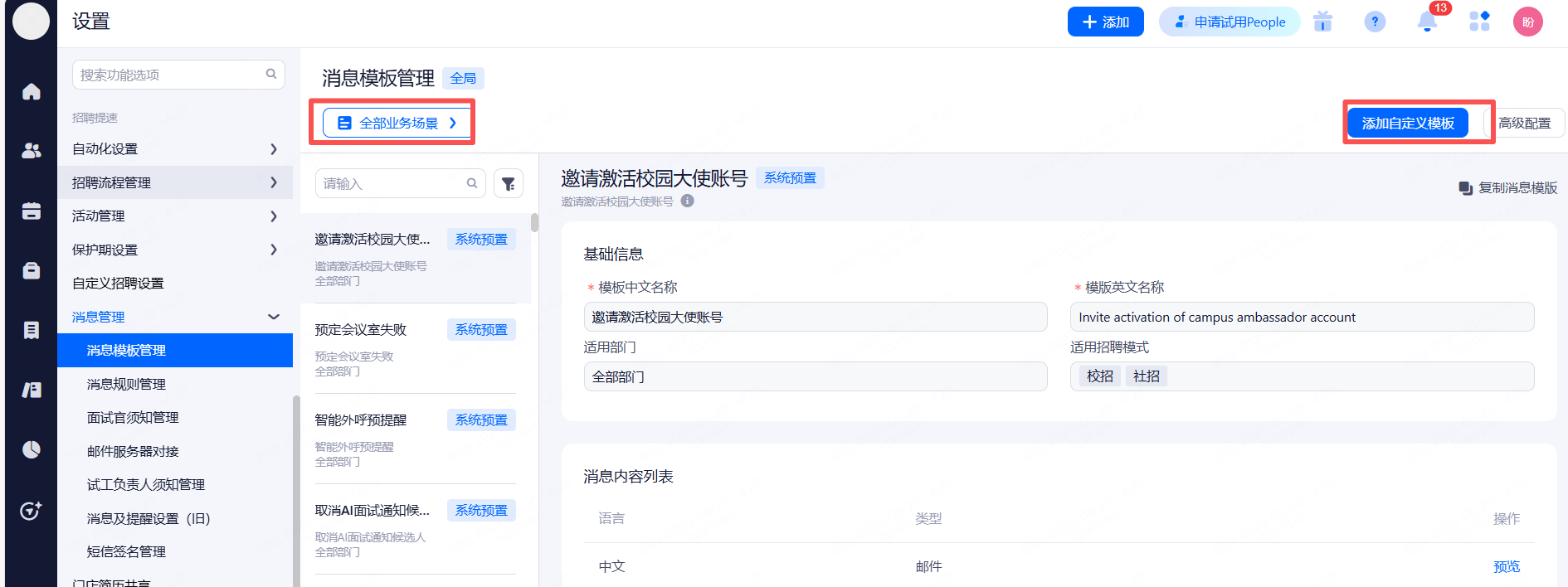This screenshot has width=1568, height=587.
Task: Expand 招聘流程管理 menu section
Action: 174,182
